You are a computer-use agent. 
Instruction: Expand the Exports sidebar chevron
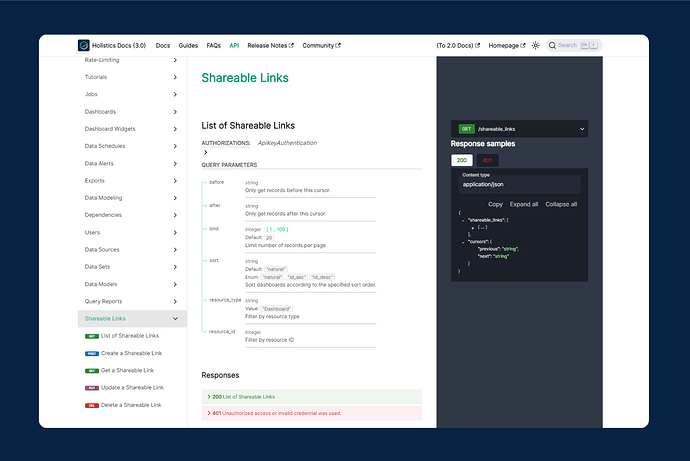(x=175, y=180)
